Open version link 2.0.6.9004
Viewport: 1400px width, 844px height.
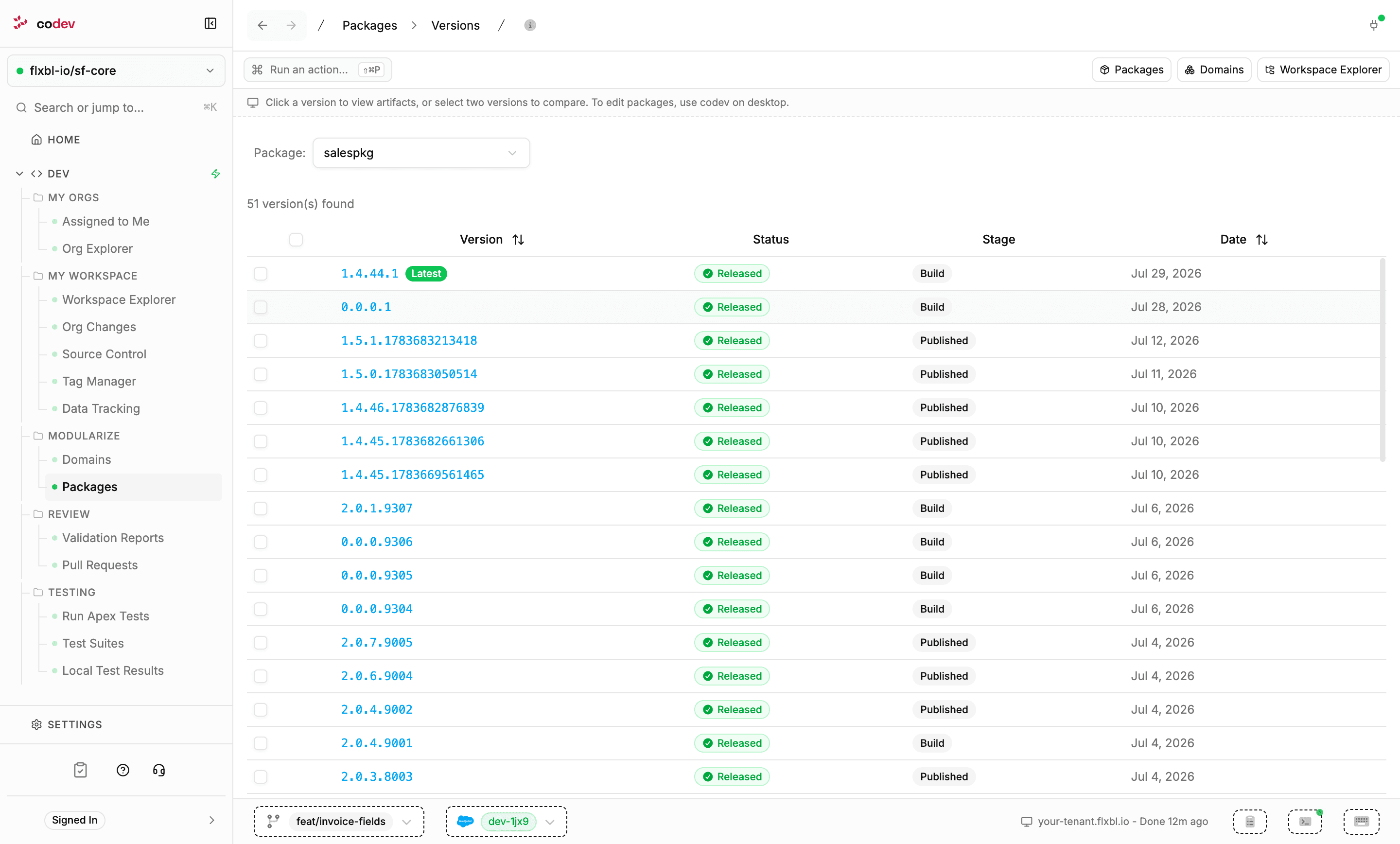pyautogui.click(x=377, y=676)
